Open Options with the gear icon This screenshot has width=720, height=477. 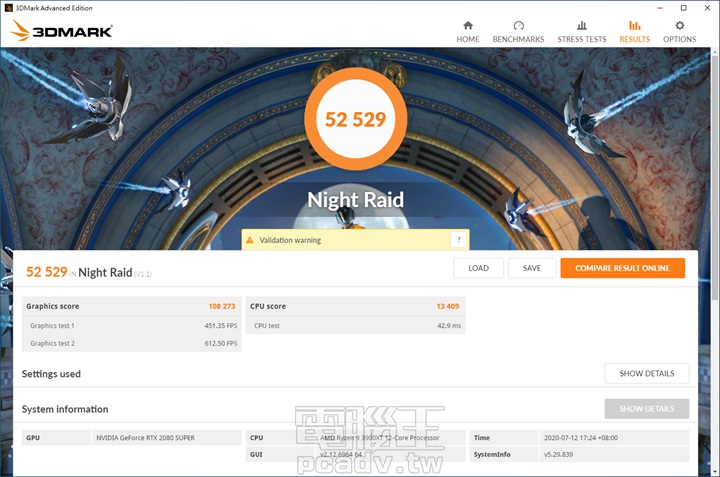pyautogui.click(x=679, y=25)
